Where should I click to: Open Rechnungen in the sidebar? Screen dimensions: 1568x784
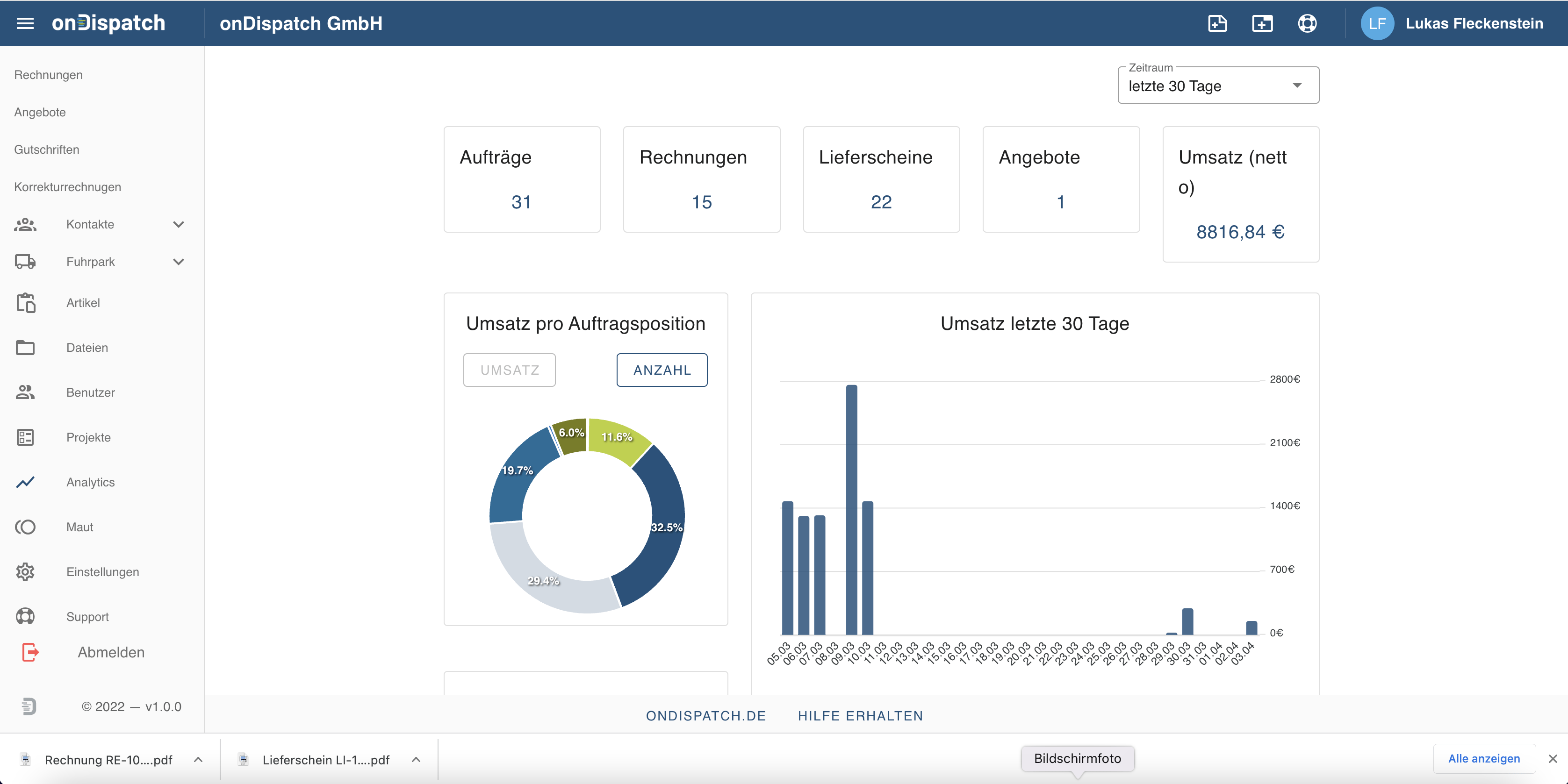(x=48, y=75)
